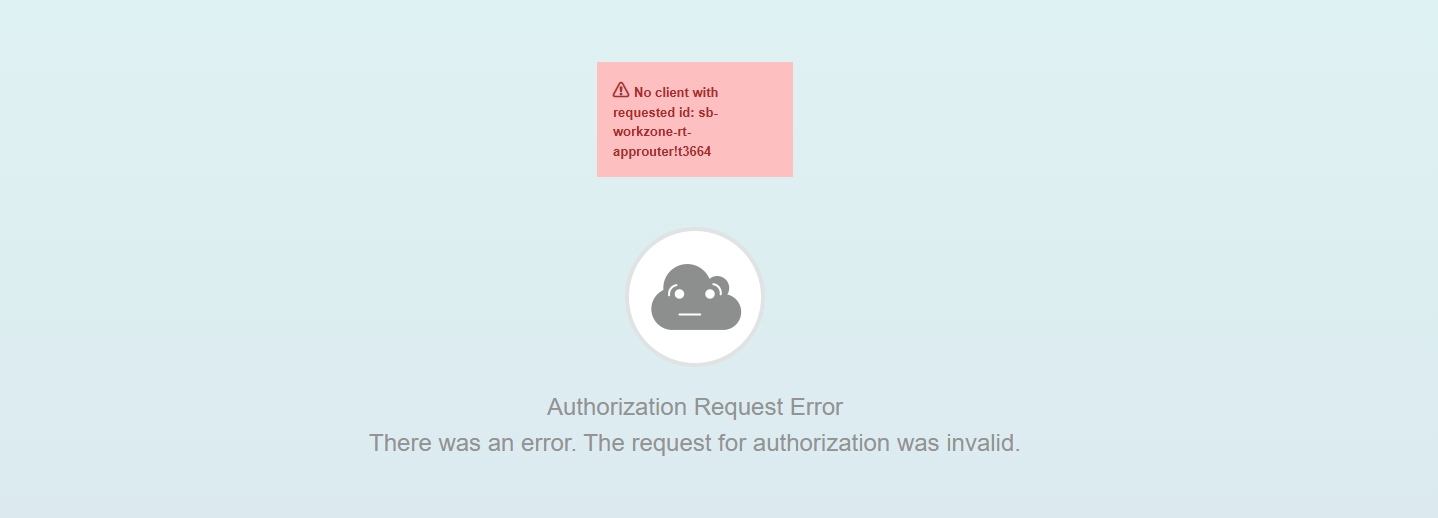Click the sad cloud error icon
Image resolution: width=1438 pixels, height=518 pixels.
[696, 297]
